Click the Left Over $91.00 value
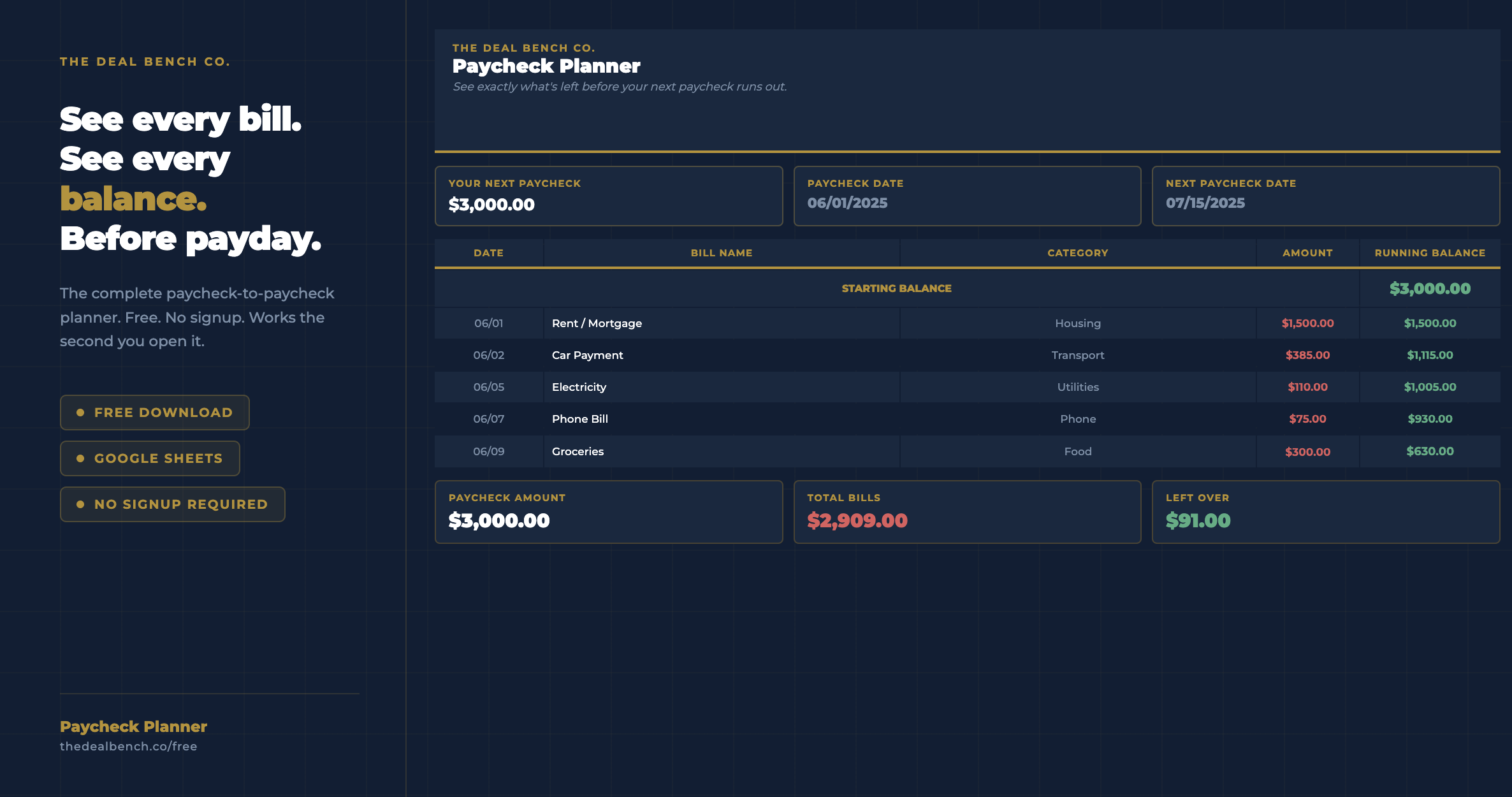Image resolution: width=1512 pixels, height=797 pixels. click(x=1198, y=521)
